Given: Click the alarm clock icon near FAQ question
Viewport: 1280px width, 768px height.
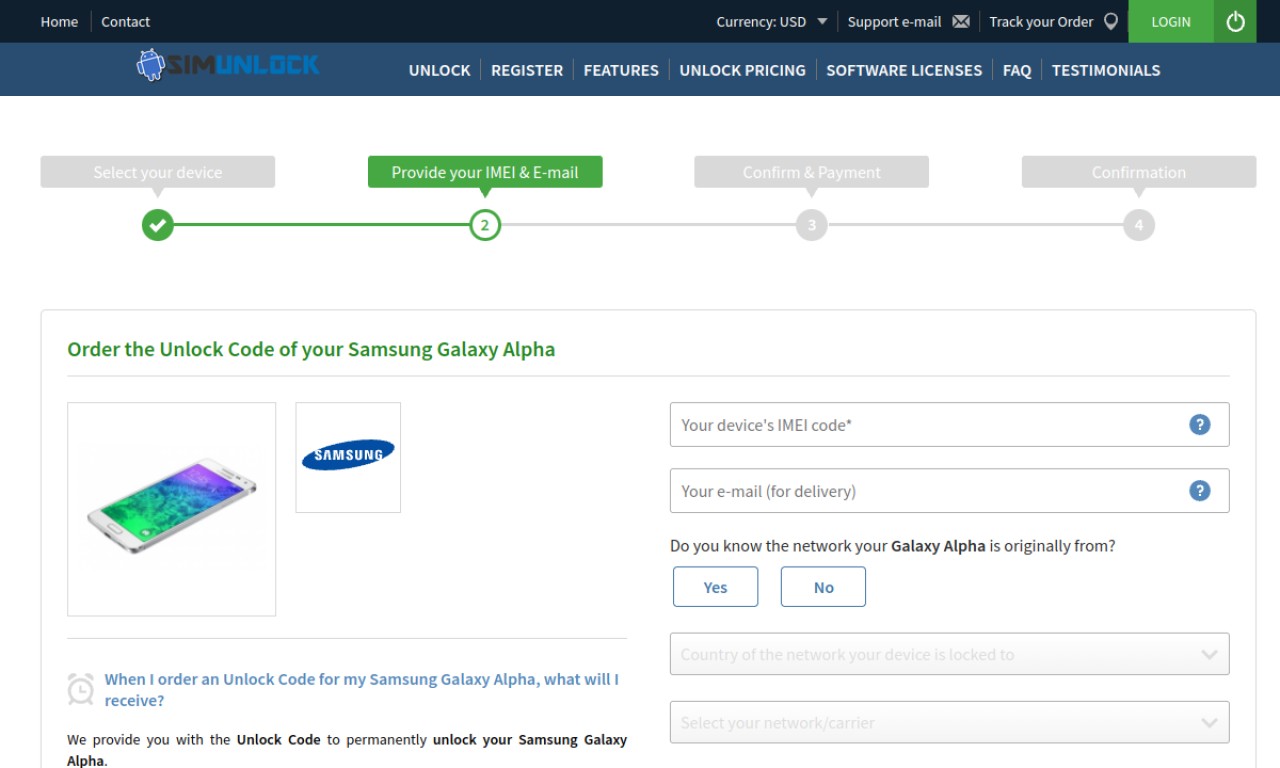Looking at the screenshot, I should (81, 689).
